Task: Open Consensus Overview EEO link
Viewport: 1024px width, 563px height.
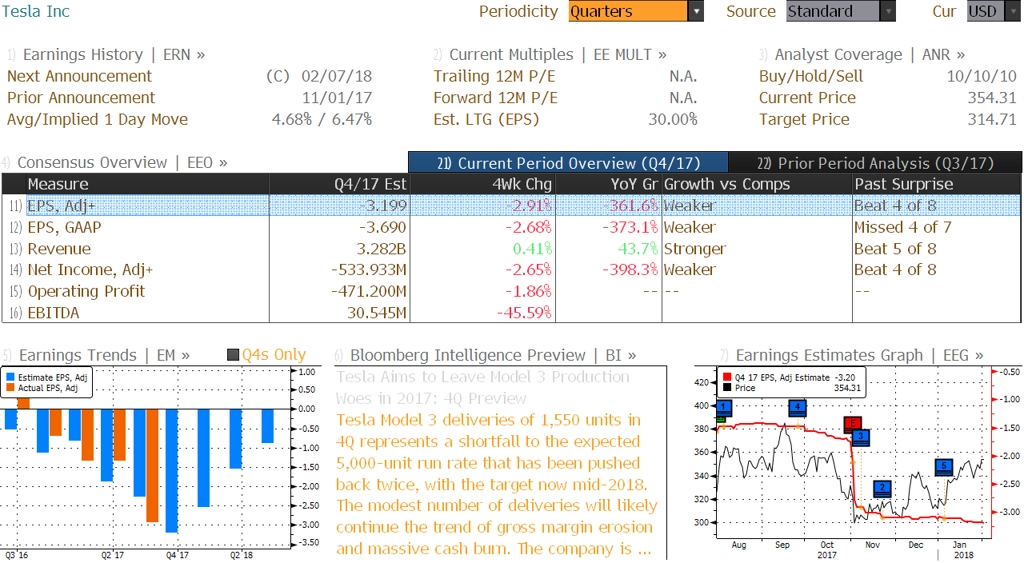Action: [x=122, y=162]
